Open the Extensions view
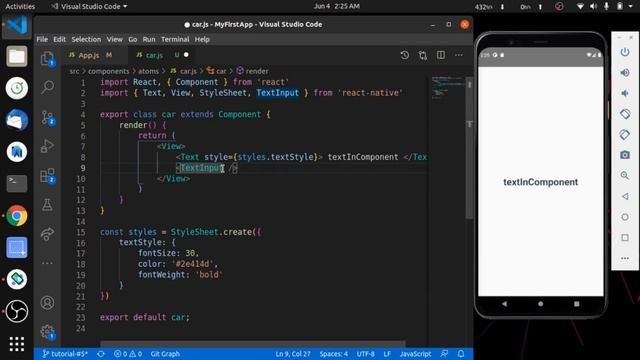This screenshot has width=640, height=360. (47, 176)
